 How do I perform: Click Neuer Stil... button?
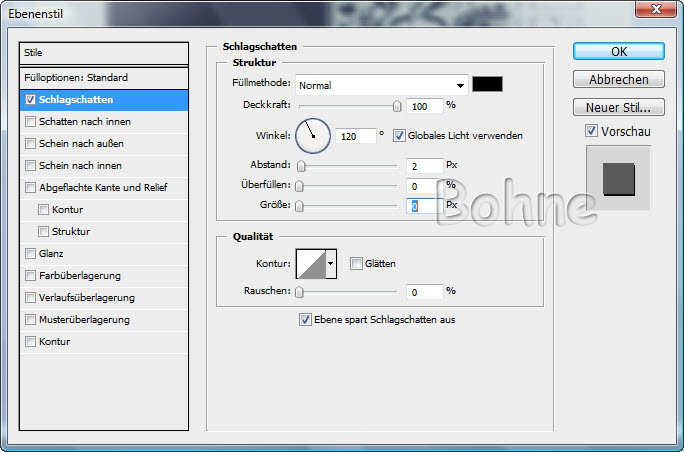(618, 107)
